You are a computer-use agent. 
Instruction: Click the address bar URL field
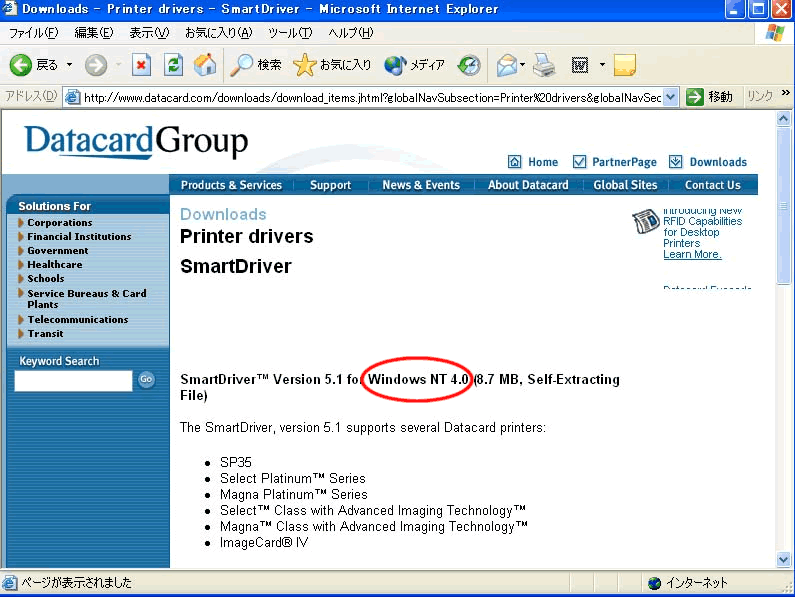[x=373, y=97]
